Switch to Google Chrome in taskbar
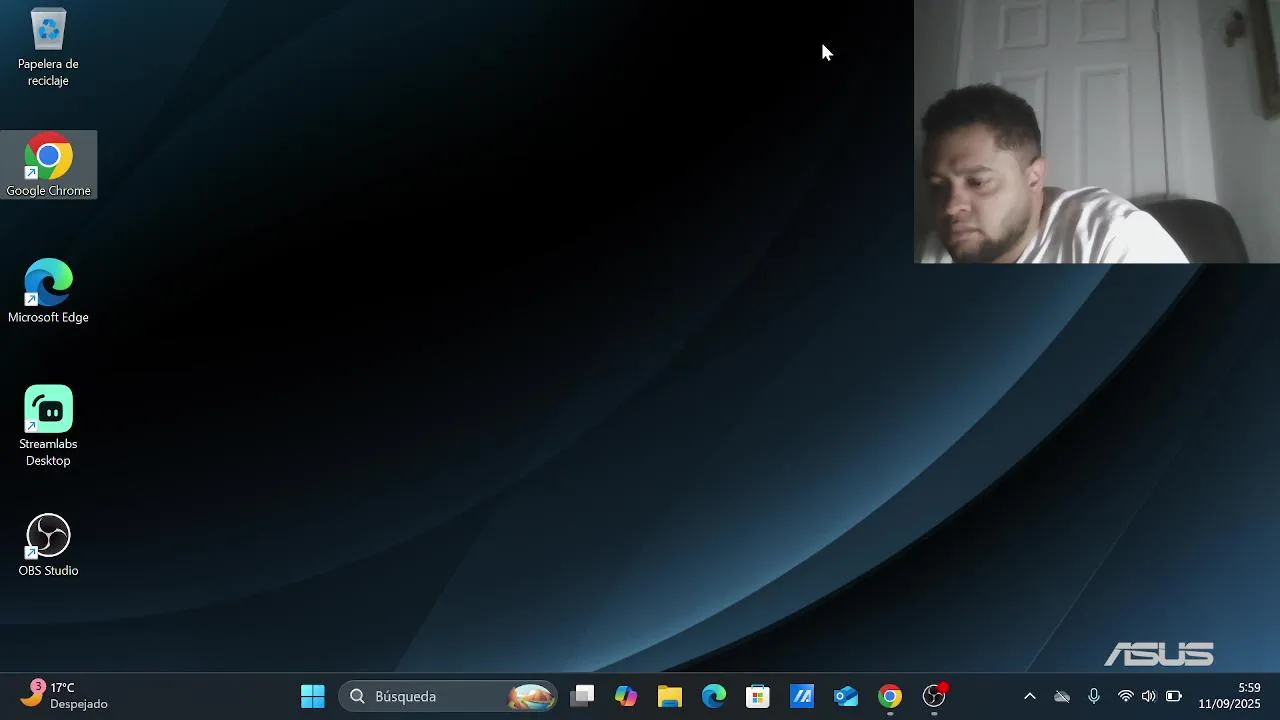This screenshot has width=1280, height=720. [890, 696]
